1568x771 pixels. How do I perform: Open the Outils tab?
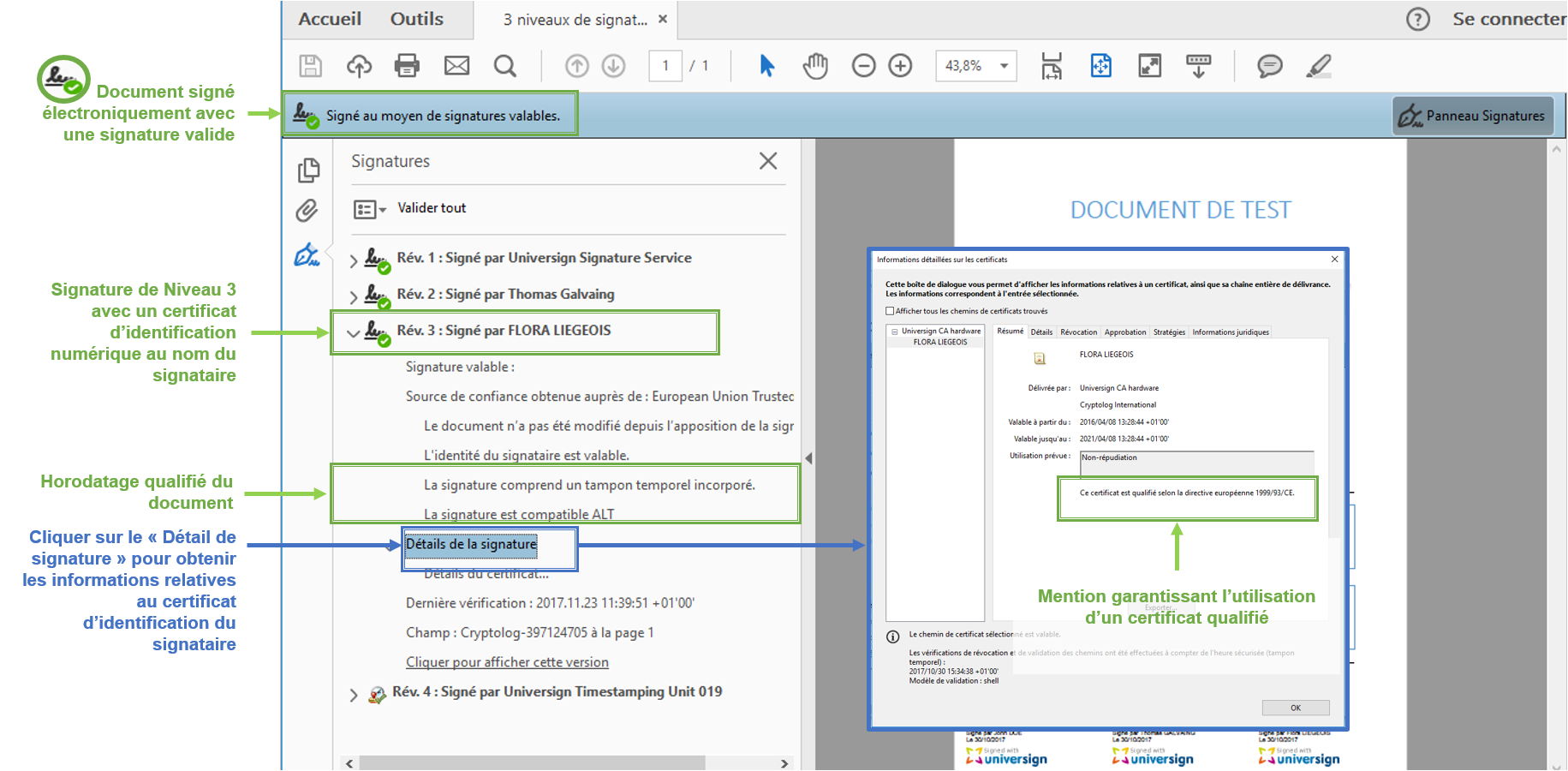(417, 19)
